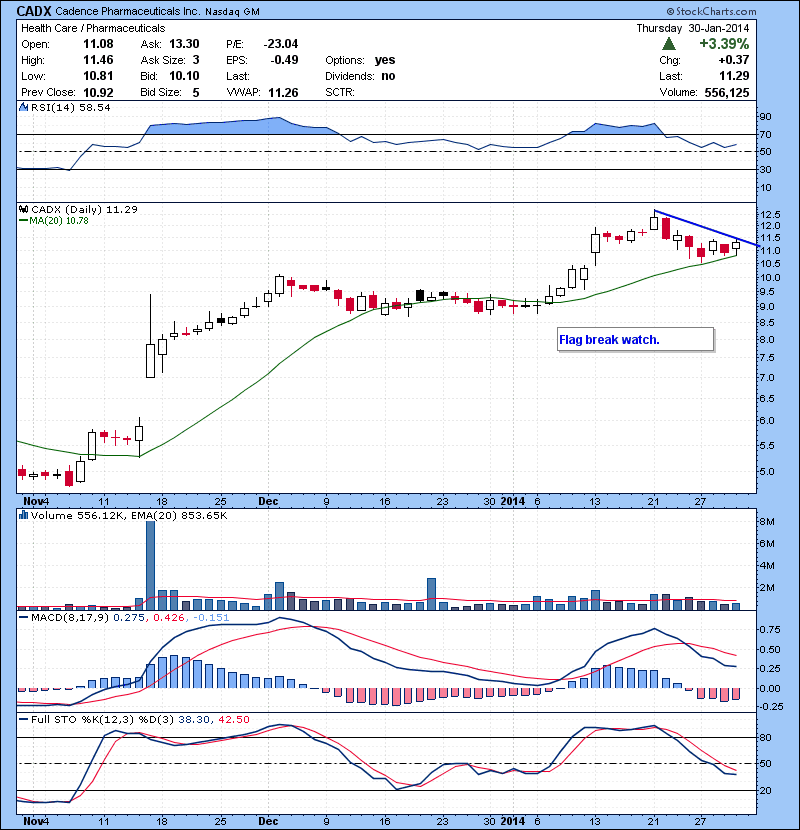Click the Ask Size value 3
The image size is (800, 830).
196,60
